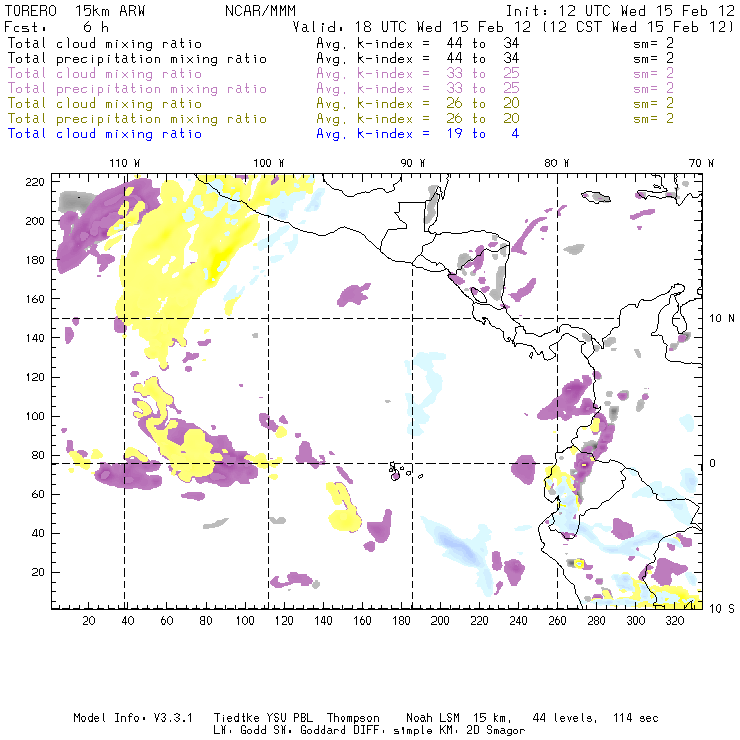Select the blue 'Total cloud mixing ratio' legend line
740x740 pixels.
[x=105, y=134]
